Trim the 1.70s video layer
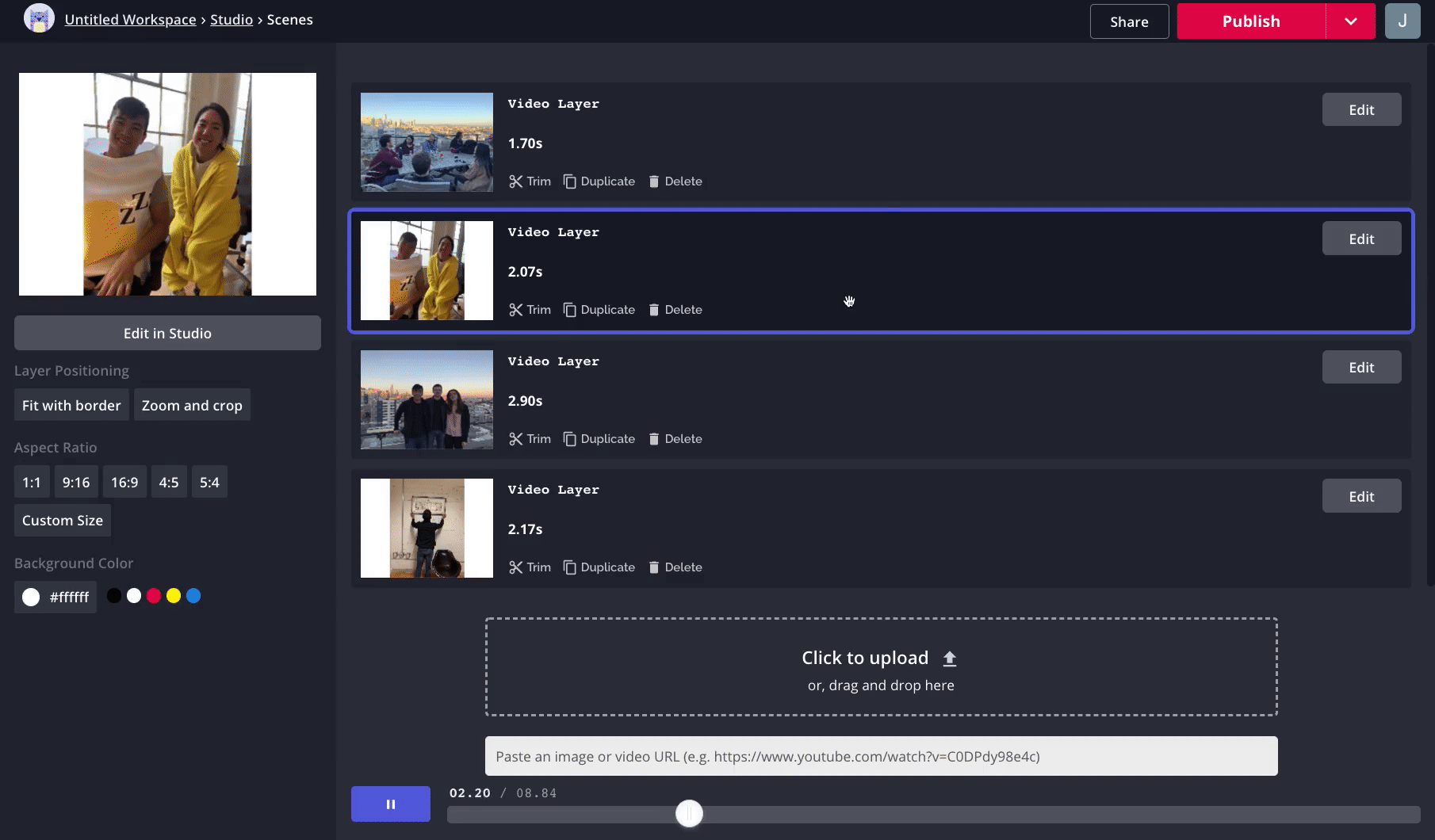The image size is (1435, 840). [x=530, y=181]
